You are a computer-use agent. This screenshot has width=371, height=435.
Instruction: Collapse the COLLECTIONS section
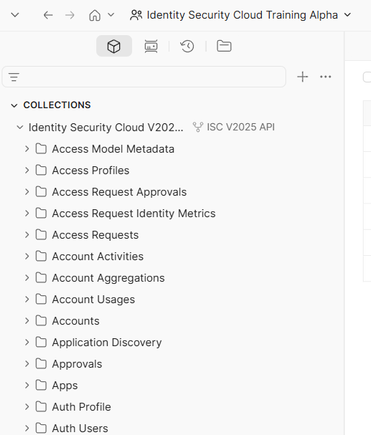(x=14, y=105)
